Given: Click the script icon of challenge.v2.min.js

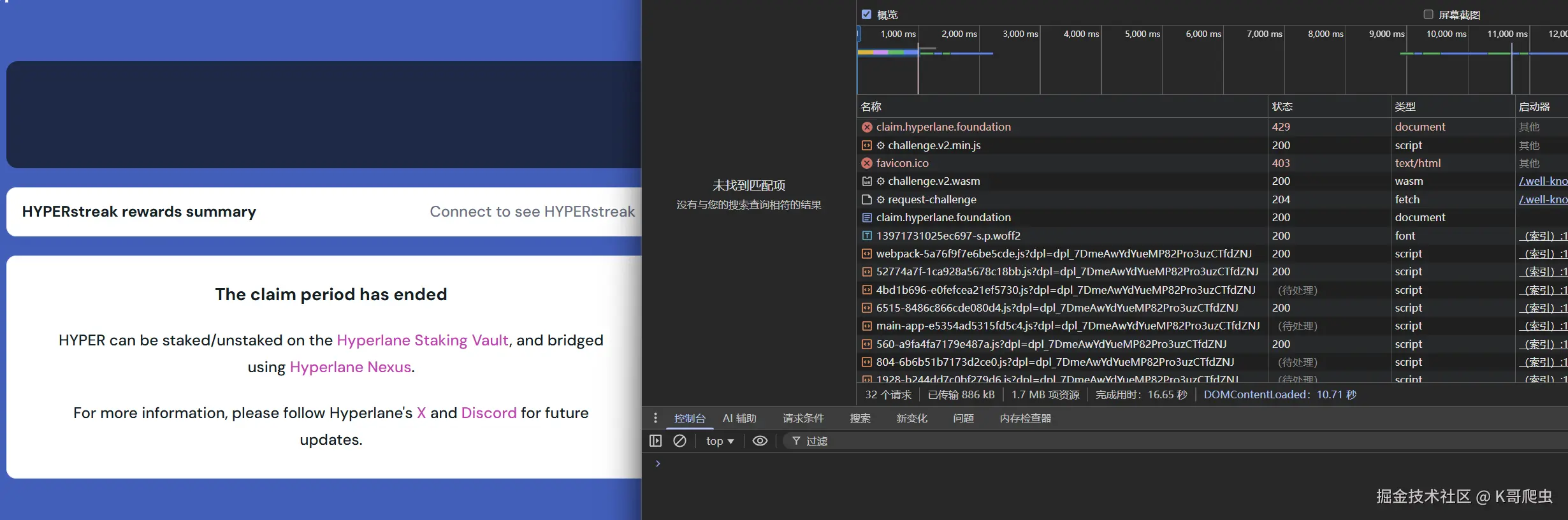Looking at the screenshot, I should click(867, 145).
